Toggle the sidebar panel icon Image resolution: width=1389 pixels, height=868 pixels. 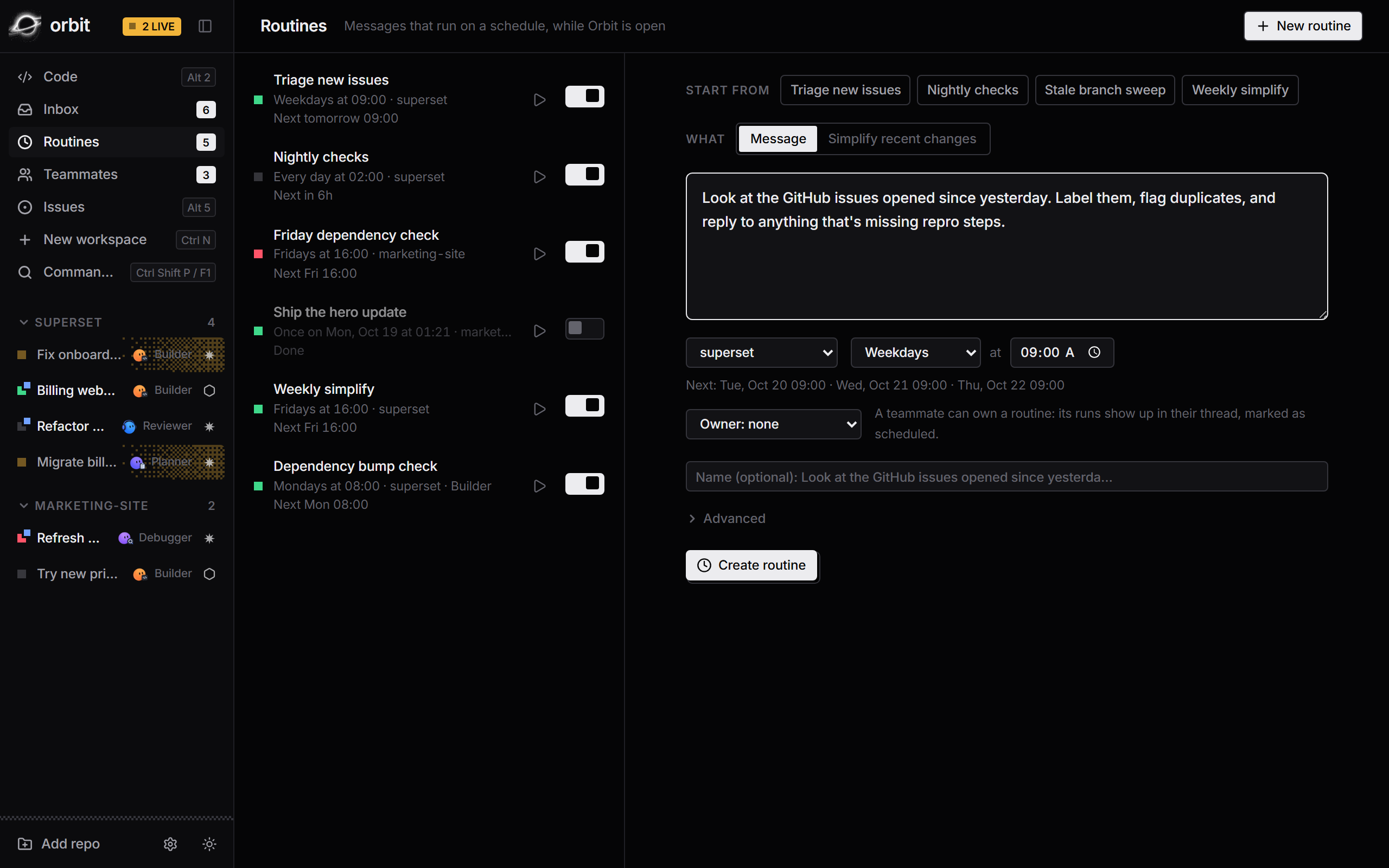pyautogui.click(x=205, y=26)
